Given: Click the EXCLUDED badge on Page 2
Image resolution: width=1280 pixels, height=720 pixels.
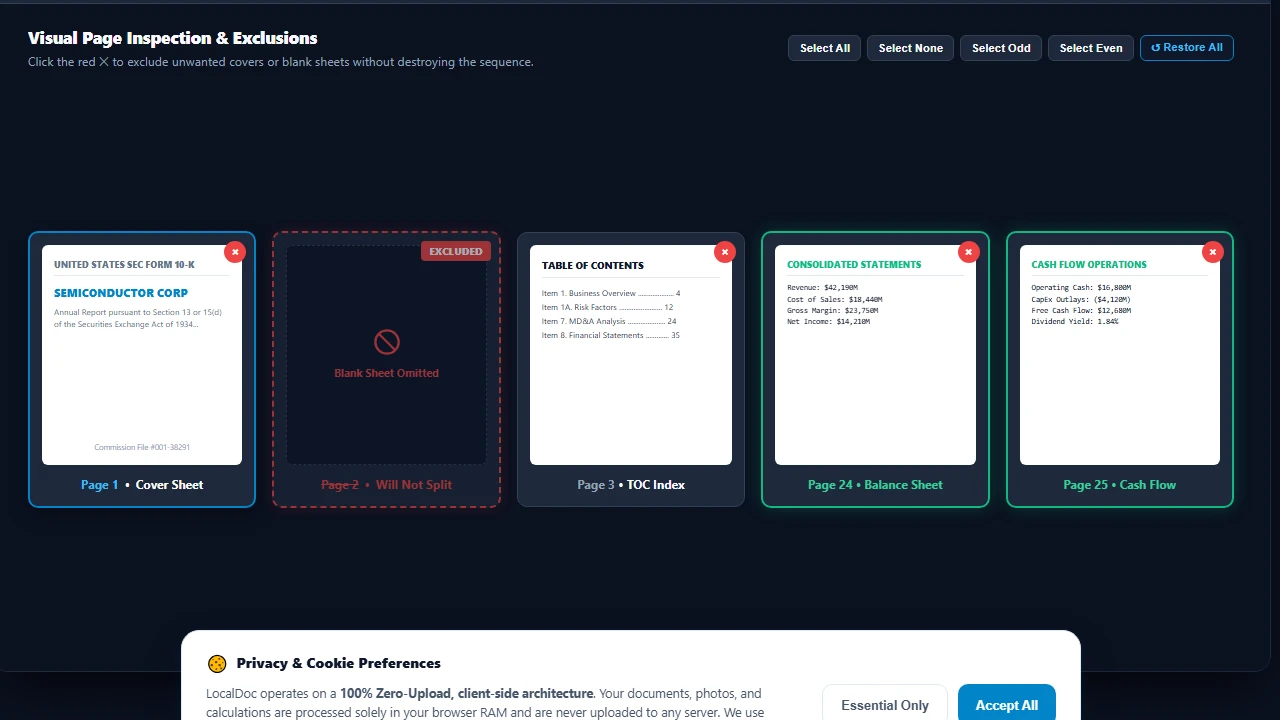Looking at the screenshot, I should 456,251.
